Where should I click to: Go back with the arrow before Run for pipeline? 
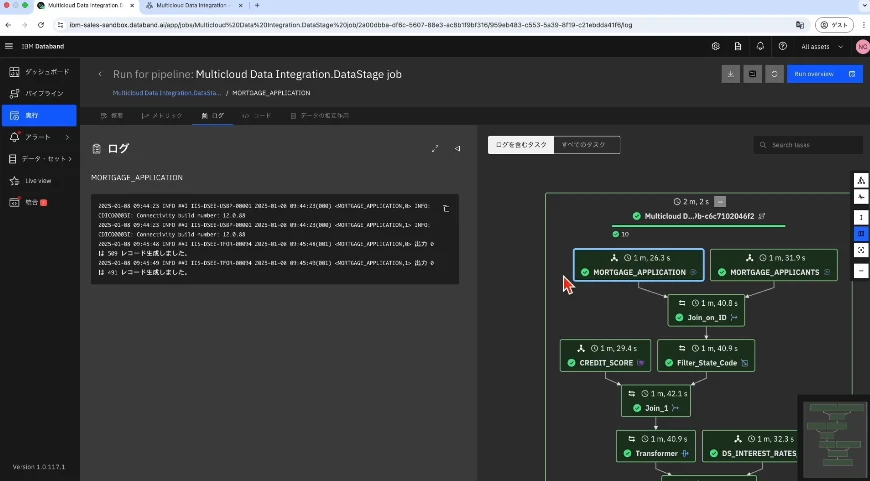point(100,74)
